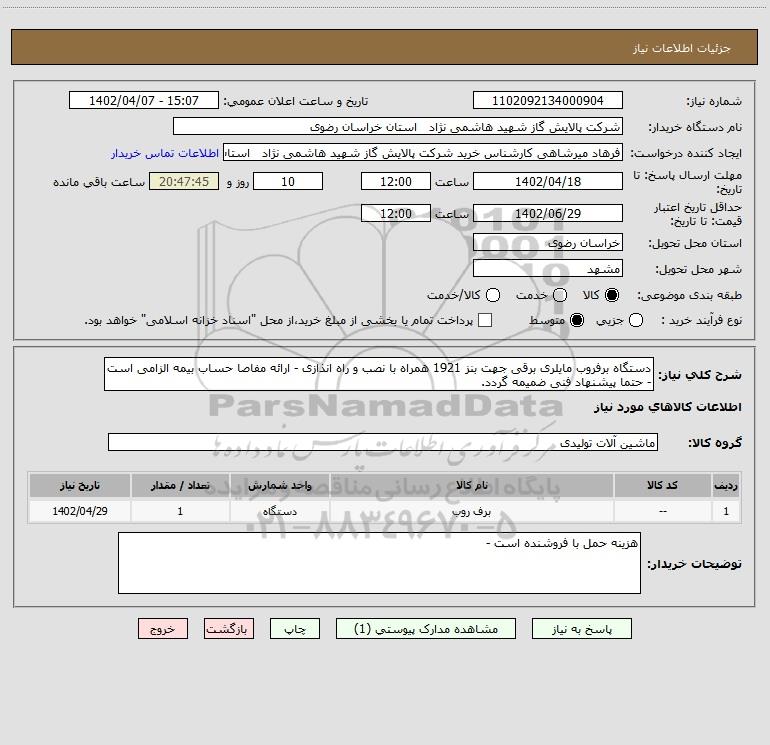Click the announcement date field 1402/04/07 - 15:07
The image size is (770, 745).
pos(144,100)
